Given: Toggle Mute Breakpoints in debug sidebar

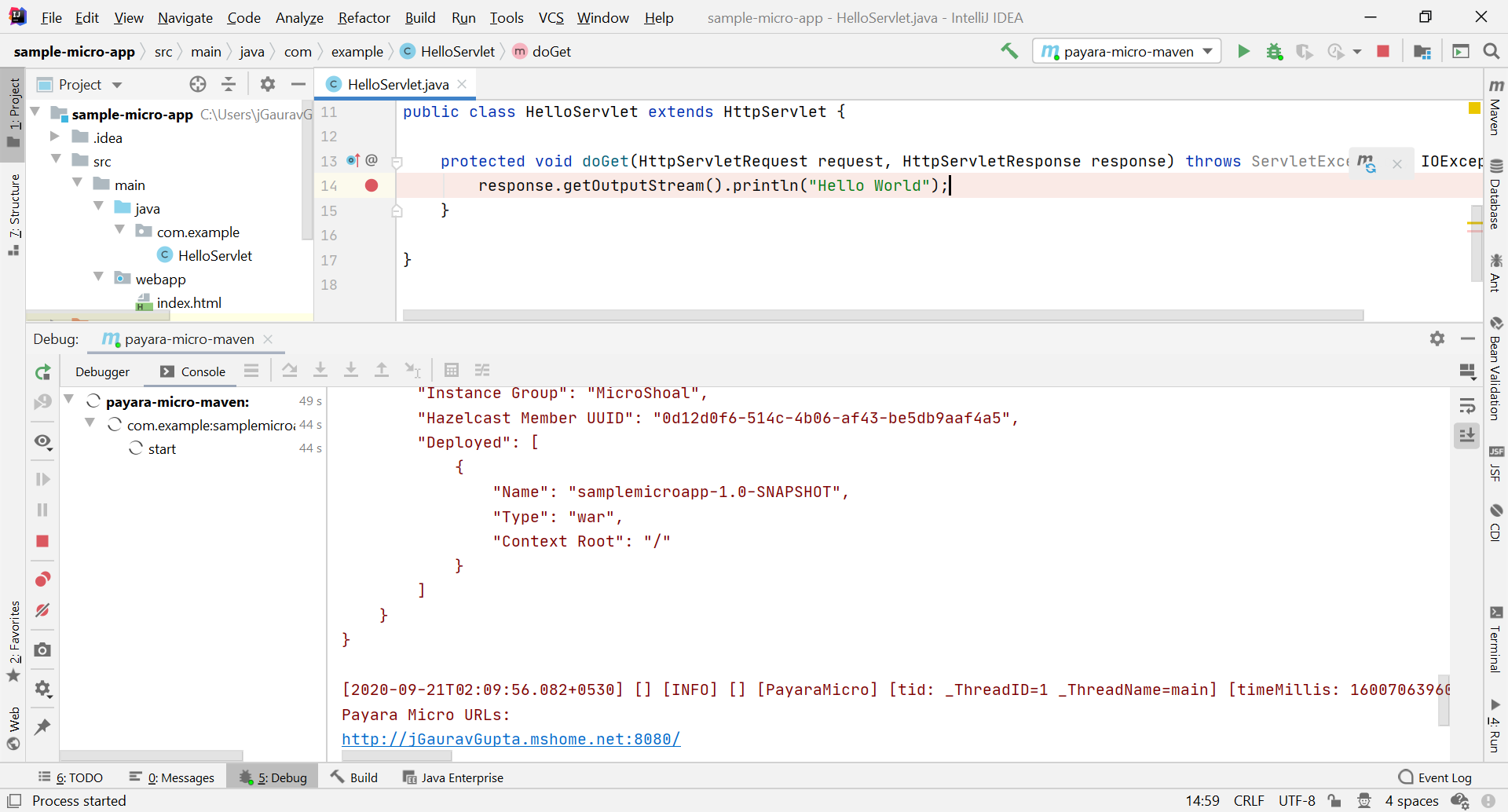Looking at the screenshot, I should (x=43, y=610).
